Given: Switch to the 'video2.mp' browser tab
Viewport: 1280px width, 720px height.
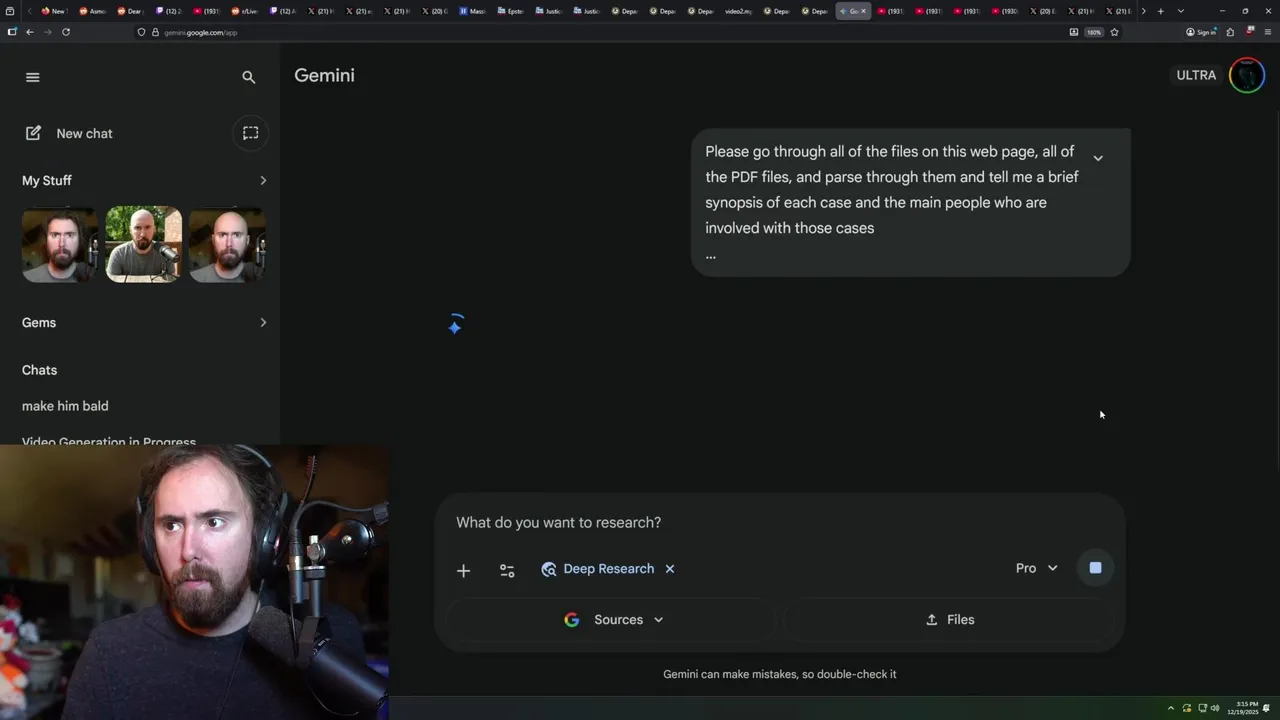Looking at the screenshot, I should tap(738, 11).
